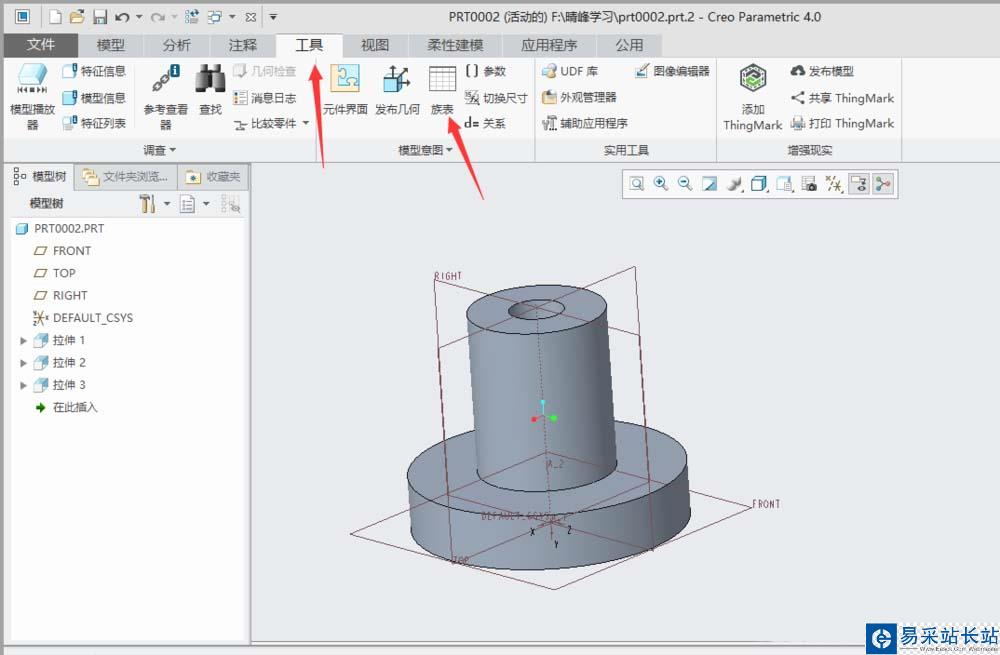Switch to the Annotate (注释) ribbon tab
1000x655 pixels.
243,45
